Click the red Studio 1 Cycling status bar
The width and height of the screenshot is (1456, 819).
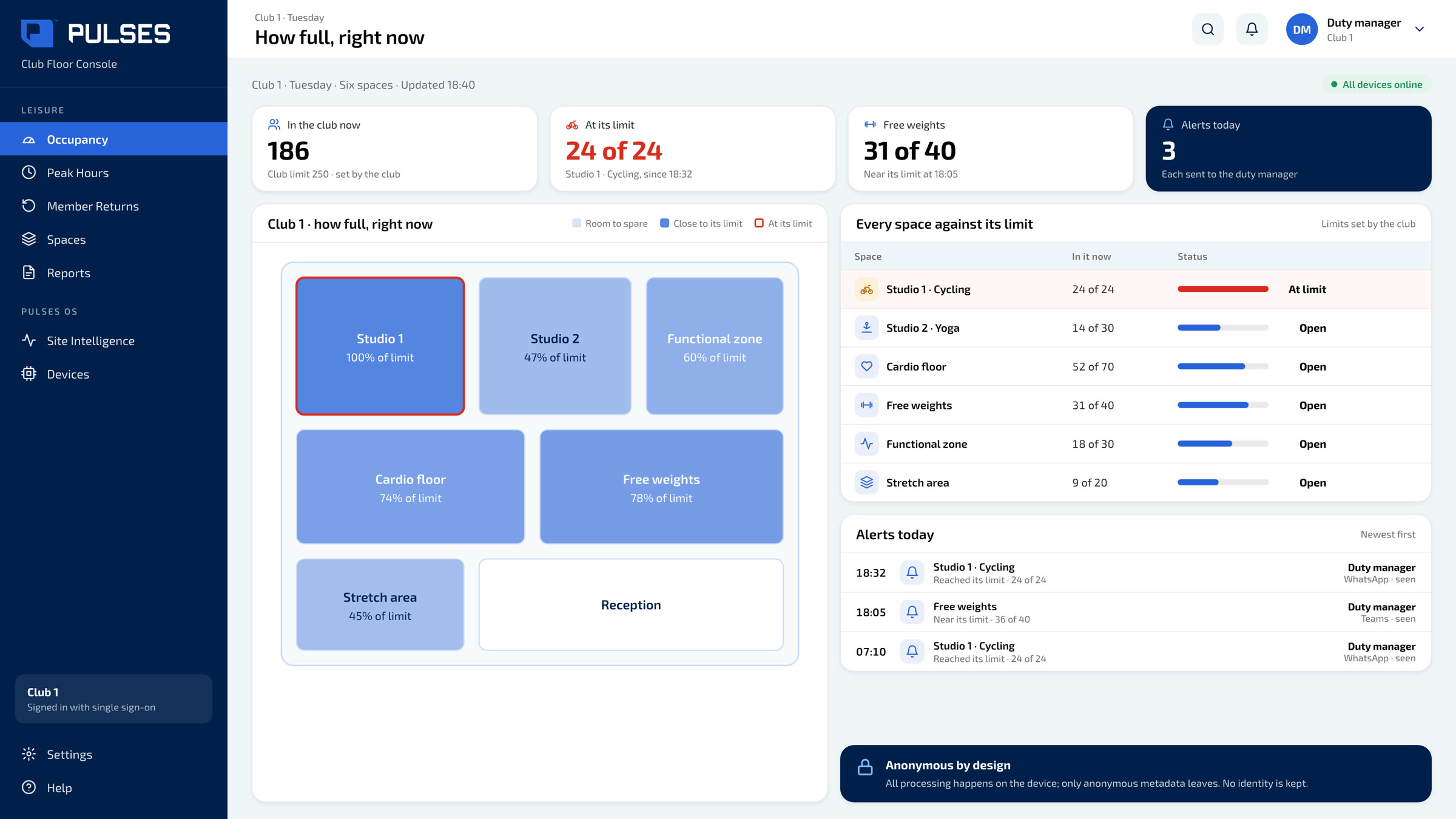tap(1222, 289)
